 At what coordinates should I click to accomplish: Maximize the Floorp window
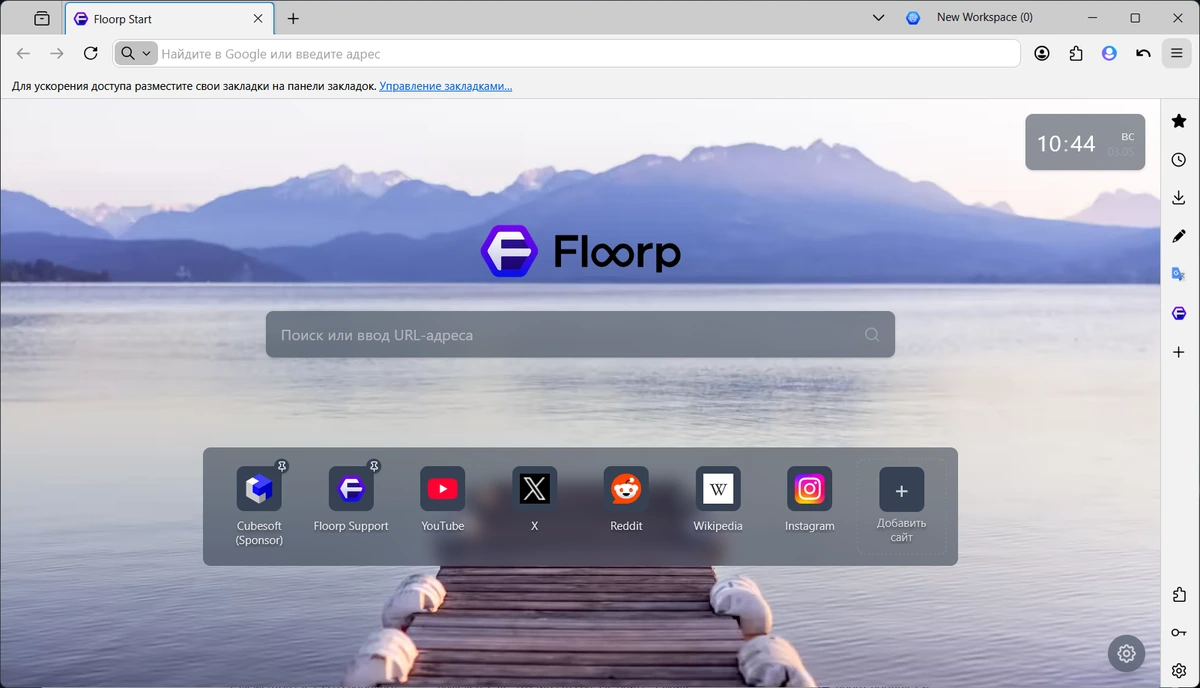[x=1135, y=17]
